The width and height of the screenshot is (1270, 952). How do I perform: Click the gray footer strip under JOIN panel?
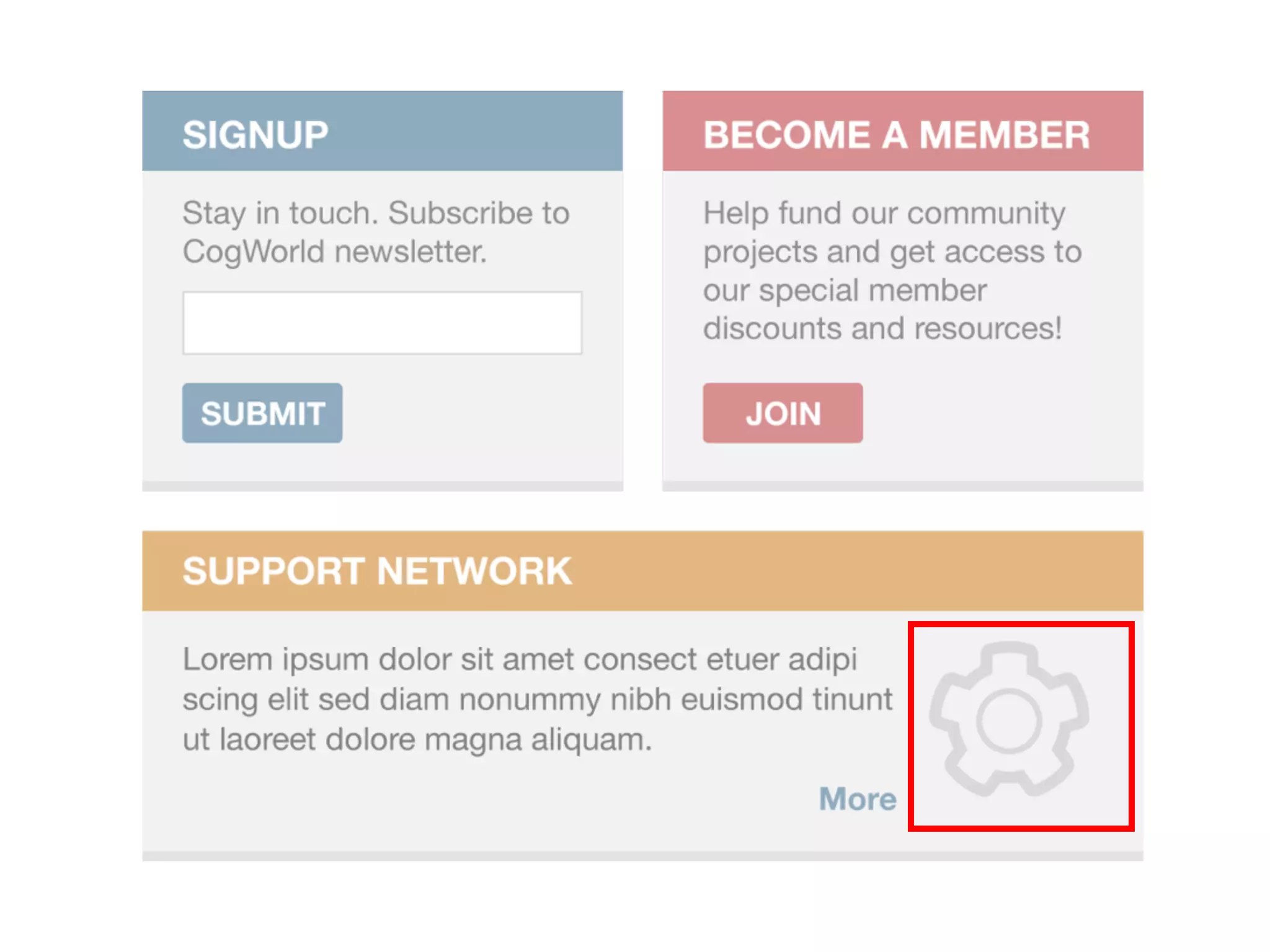(x=903, y=487)
